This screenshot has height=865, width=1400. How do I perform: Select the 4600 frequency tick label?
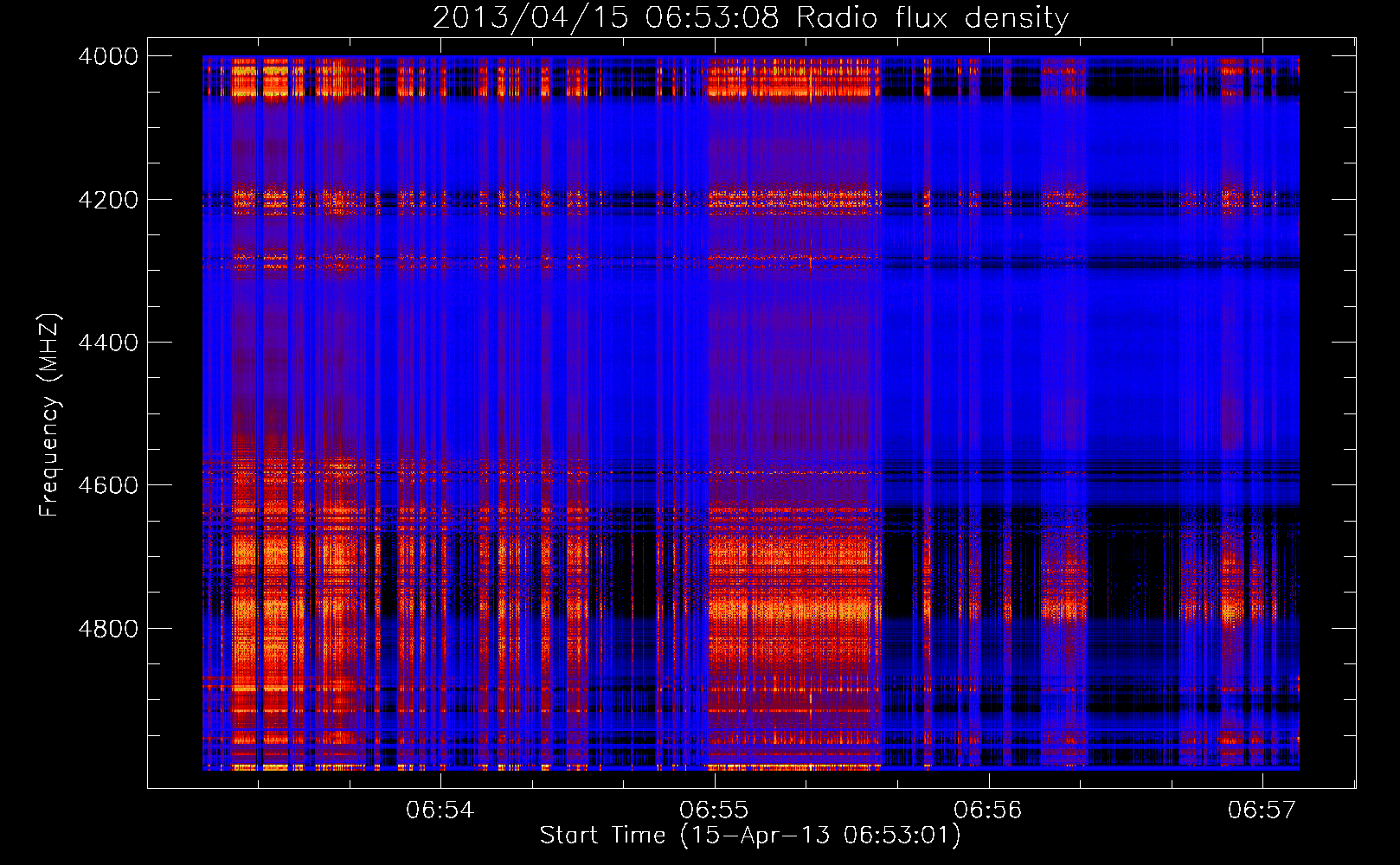click(108, 485)
